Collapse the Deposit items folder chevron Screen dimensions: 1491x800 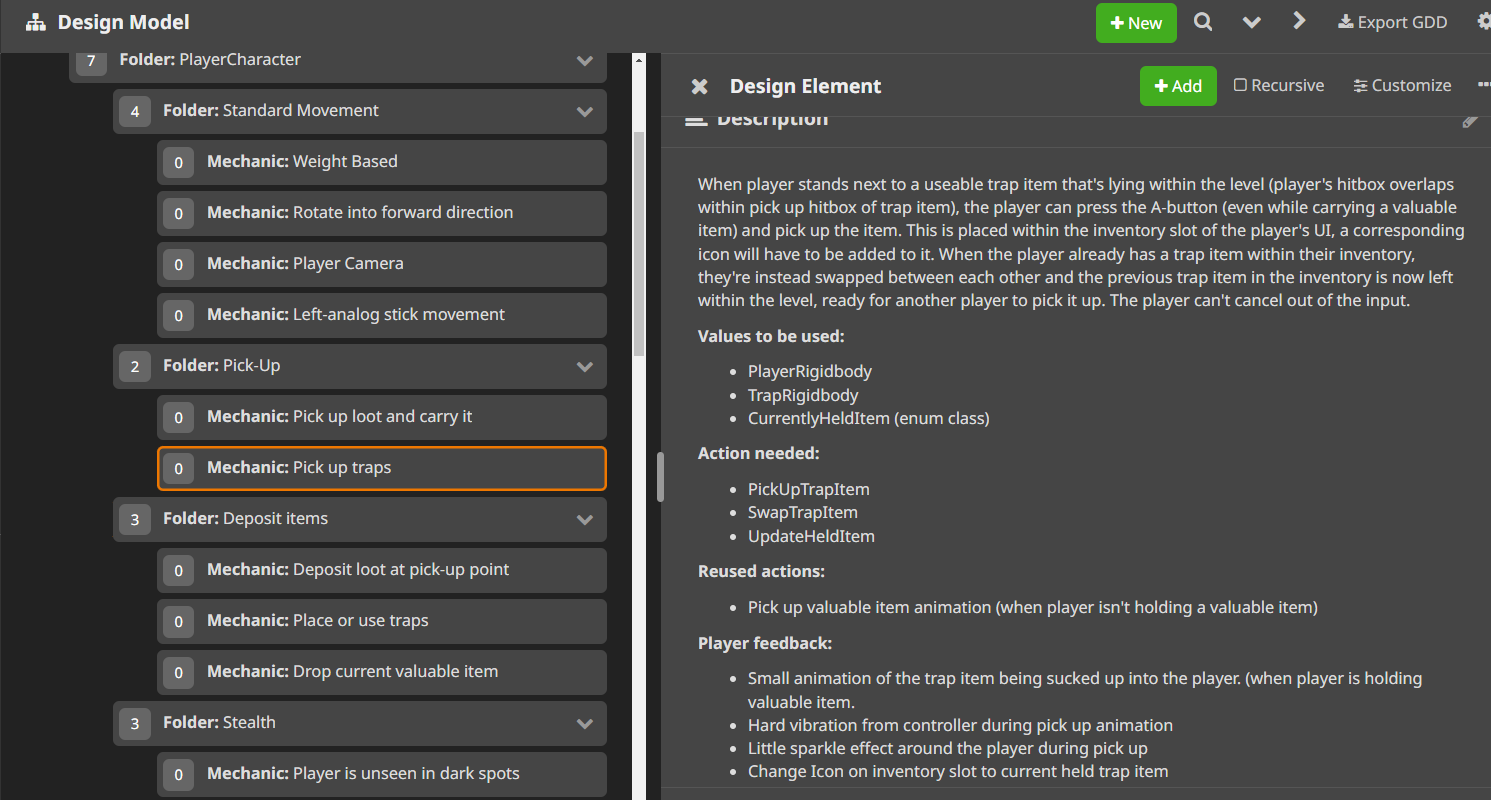pyautogui.click(x=585, y=519)
